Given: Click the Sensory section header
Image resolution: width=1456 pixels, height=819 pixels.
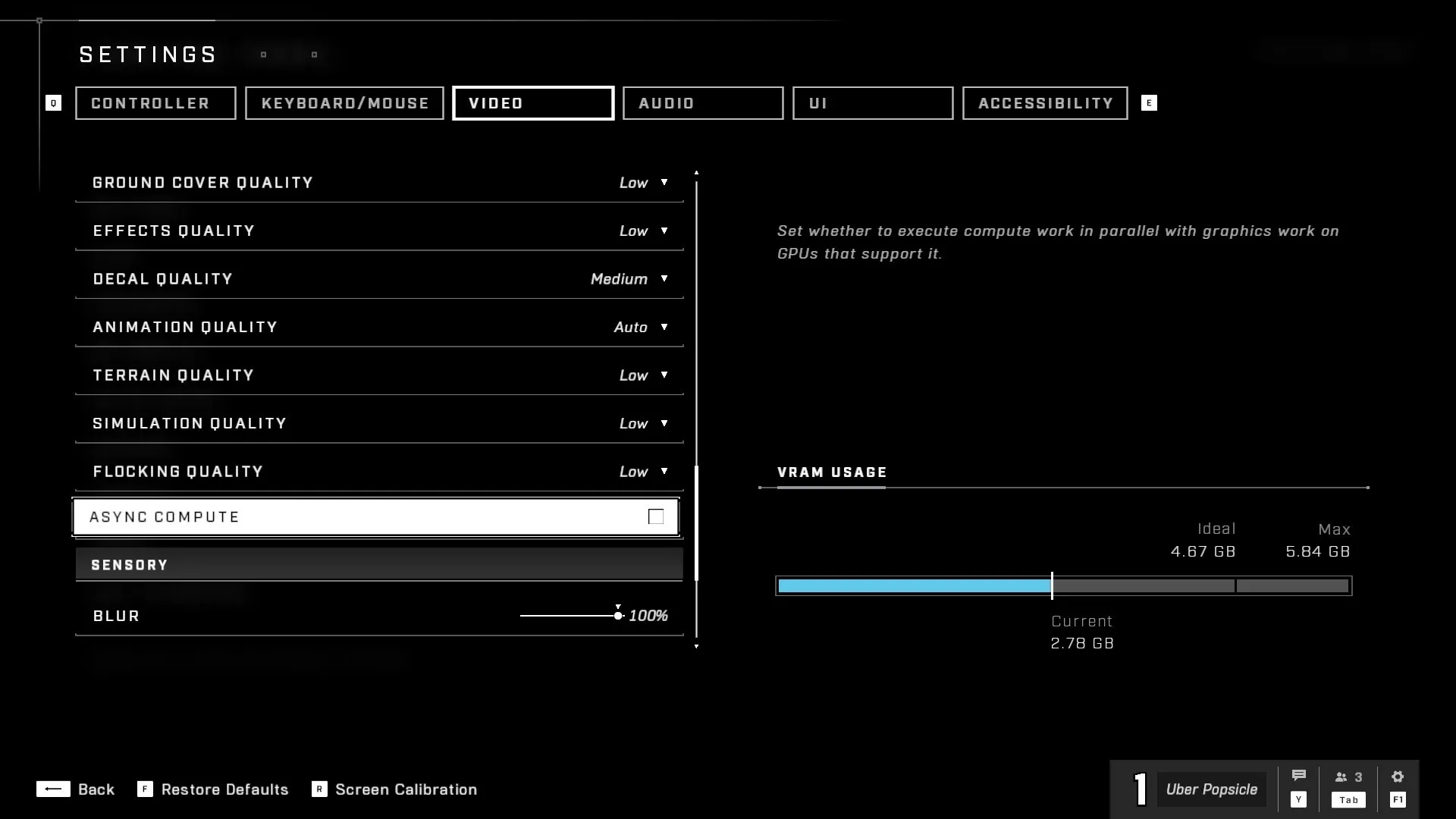Looking at the screenshot, I should 379,565.
